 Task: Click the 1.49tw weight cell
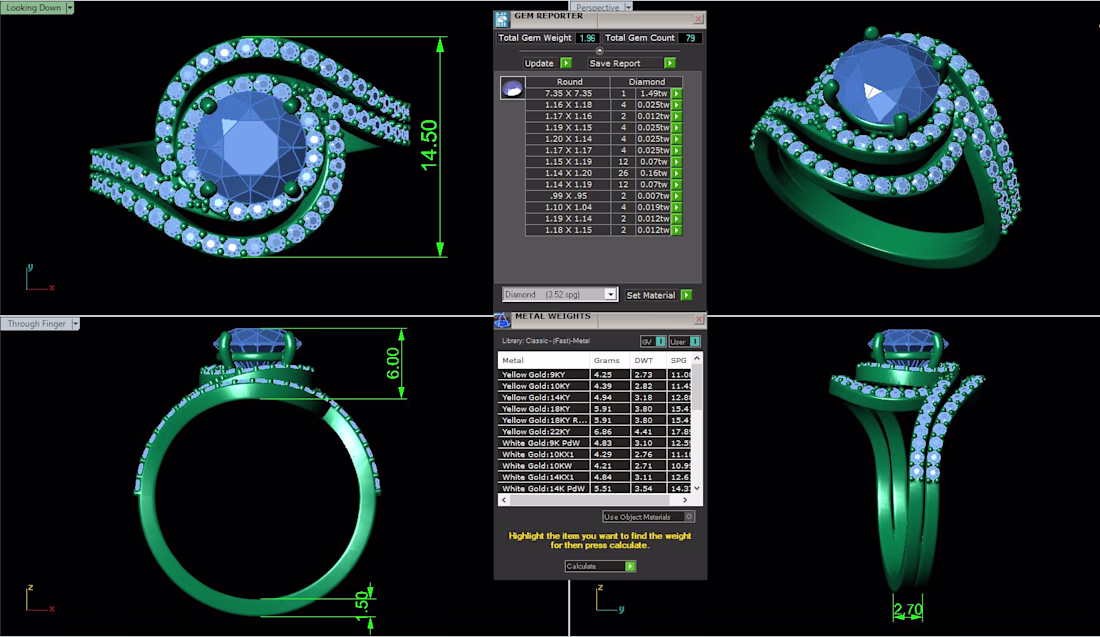click(x=653, y=93)
